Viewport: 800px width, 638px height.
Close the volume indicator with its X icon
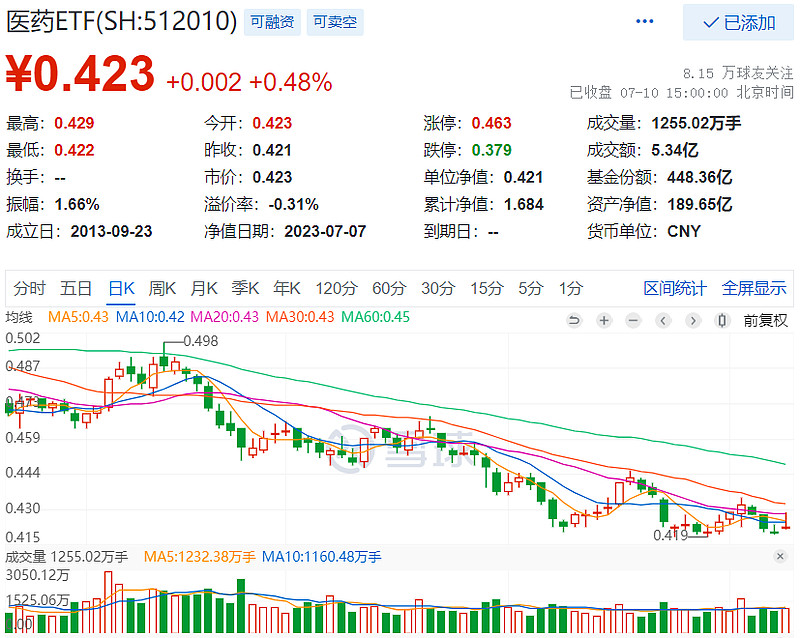coord(780,556)
